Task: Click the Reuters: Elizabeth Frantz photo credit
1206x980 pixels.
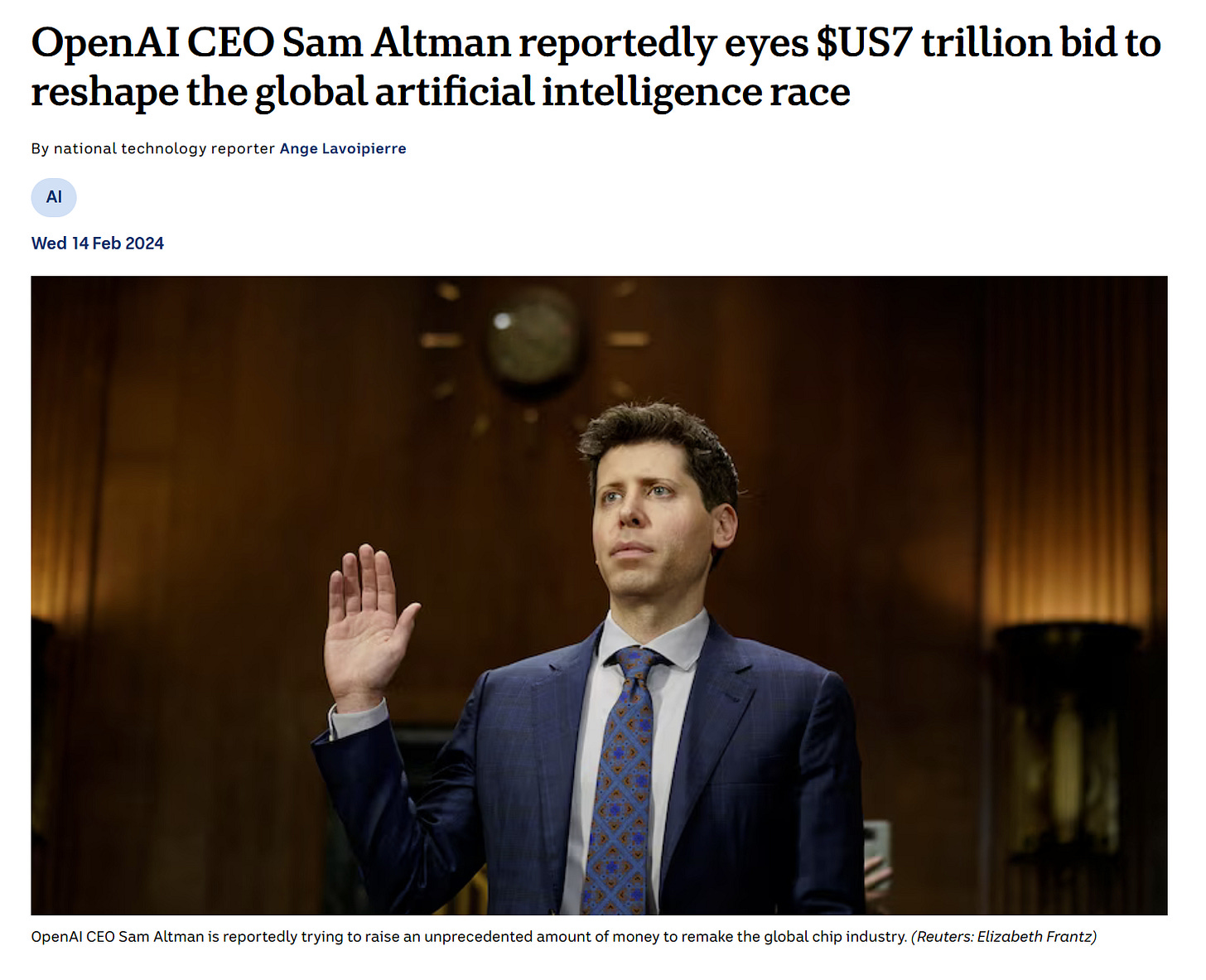Action: [1004, 937]
